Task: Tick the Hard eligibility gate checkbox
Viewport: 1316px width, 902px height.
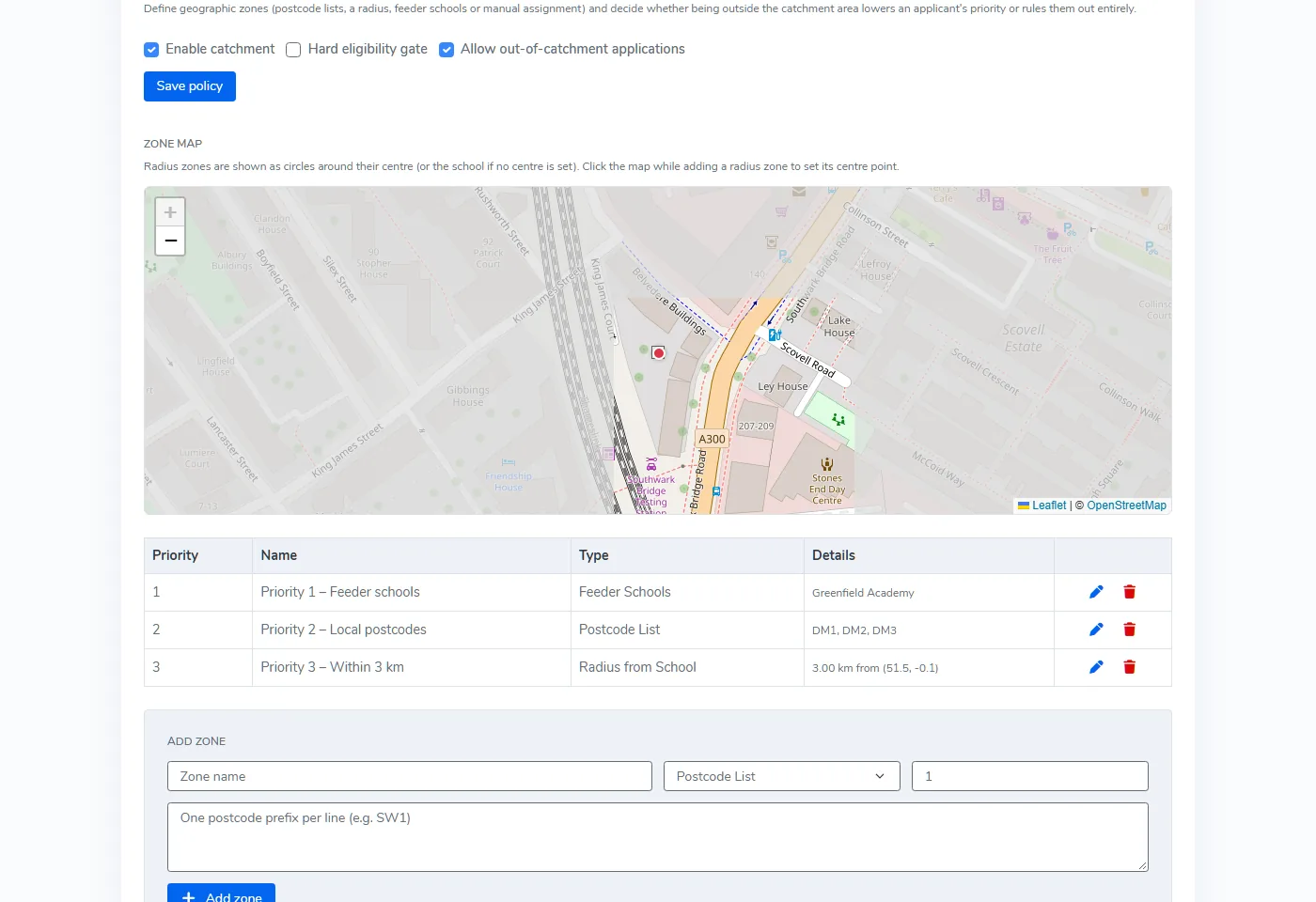Action: pyautogui.click(x=293, y=50)
